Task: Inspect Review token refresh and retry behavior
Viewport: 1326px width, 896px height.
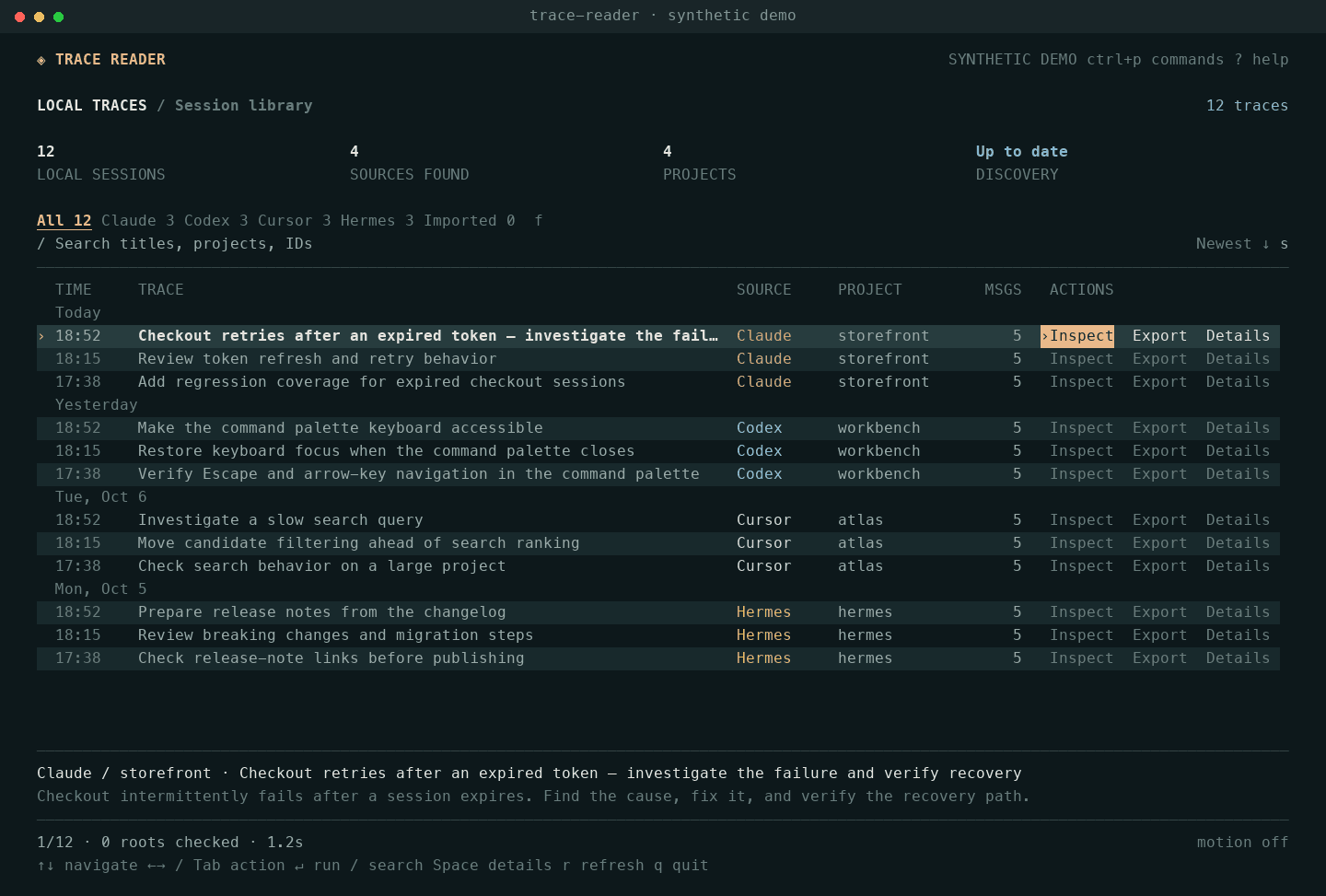Action: [x=1082, y=359]
